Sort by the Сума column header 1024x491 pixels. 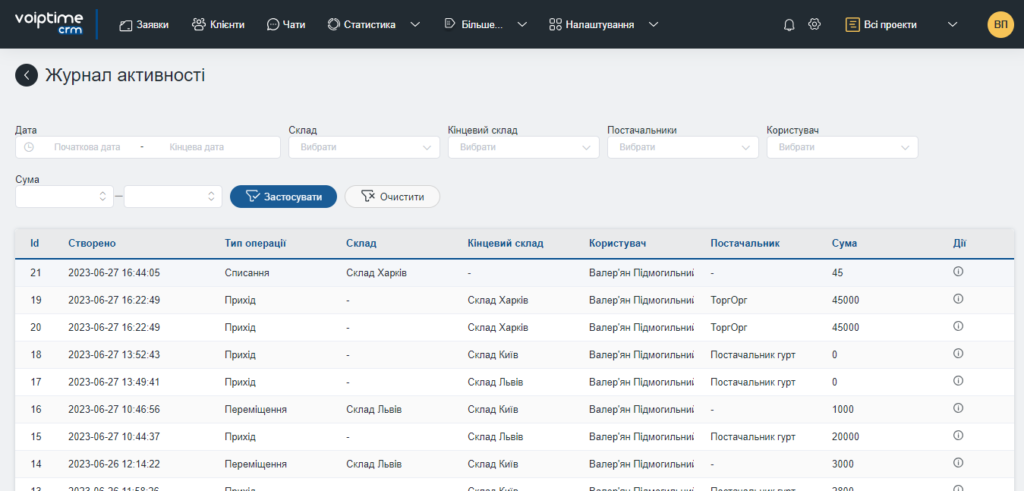point(845,244)
